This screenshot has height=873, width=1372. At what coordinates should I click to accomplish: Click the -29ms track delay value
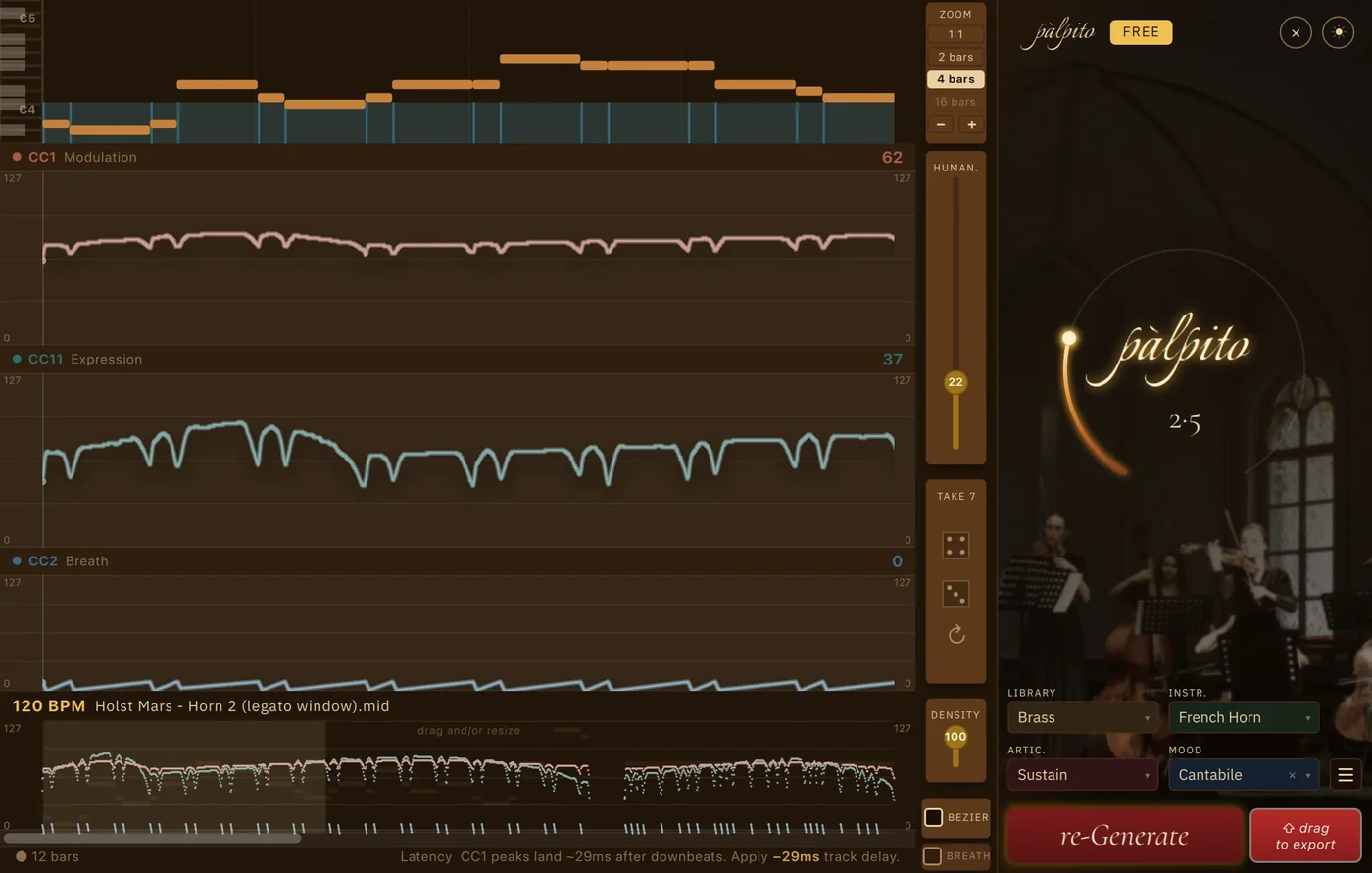[x=796, y=856]
